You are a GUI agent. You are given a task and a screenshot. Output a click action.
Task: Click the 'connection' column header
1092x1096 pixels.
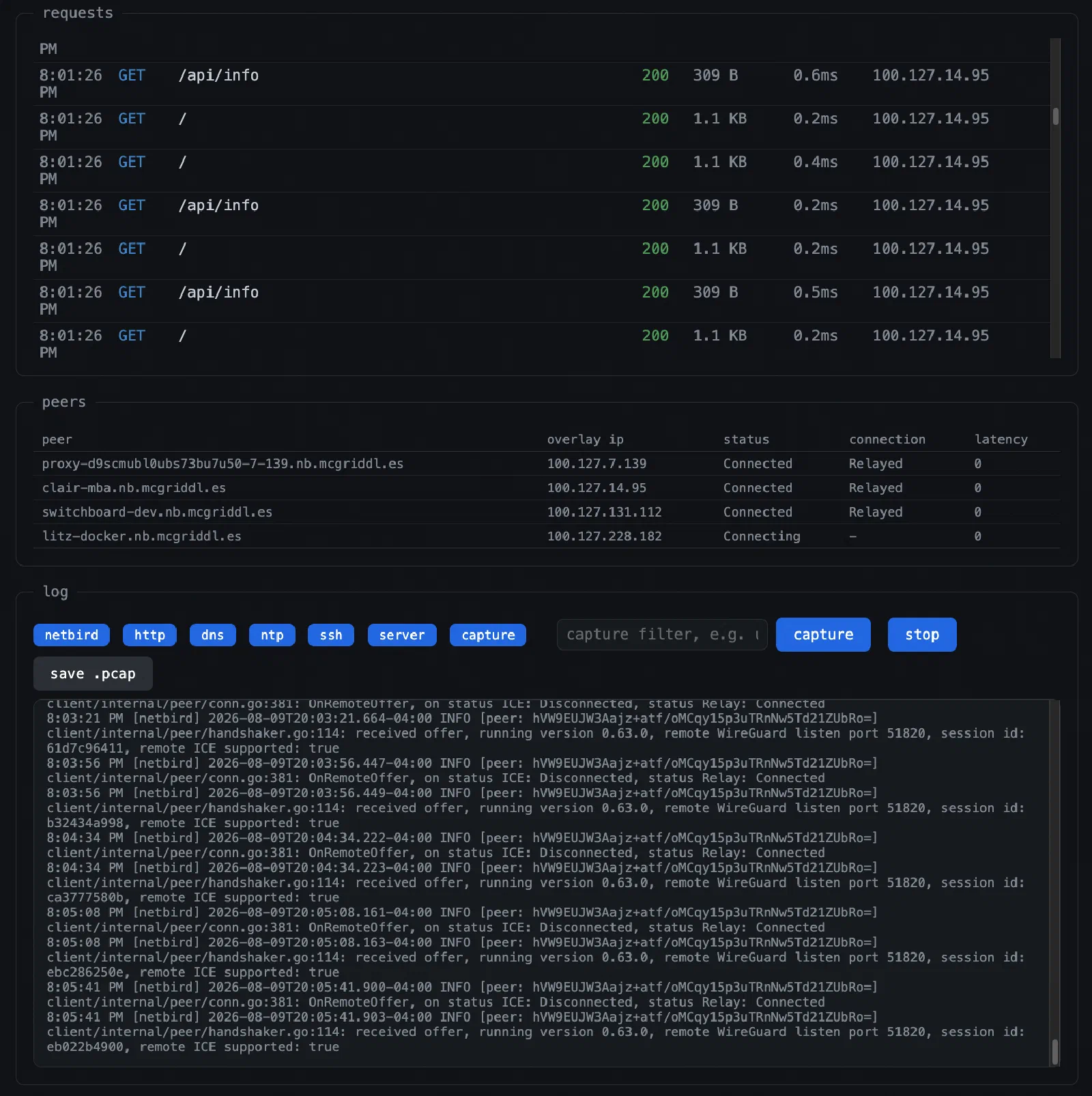pyautogui.click(x=887, y=439)
